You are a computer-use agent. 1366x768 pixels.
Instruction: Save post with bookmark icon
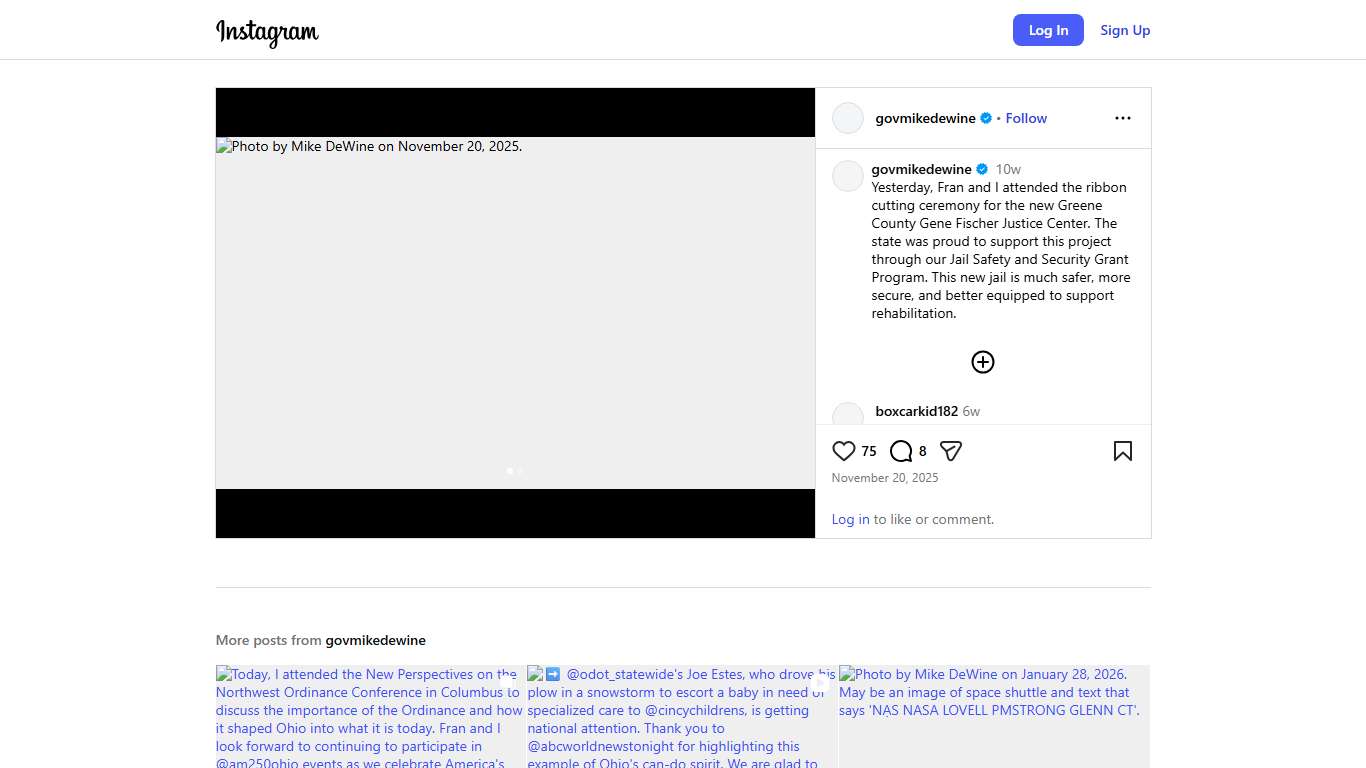(1122, 451)
